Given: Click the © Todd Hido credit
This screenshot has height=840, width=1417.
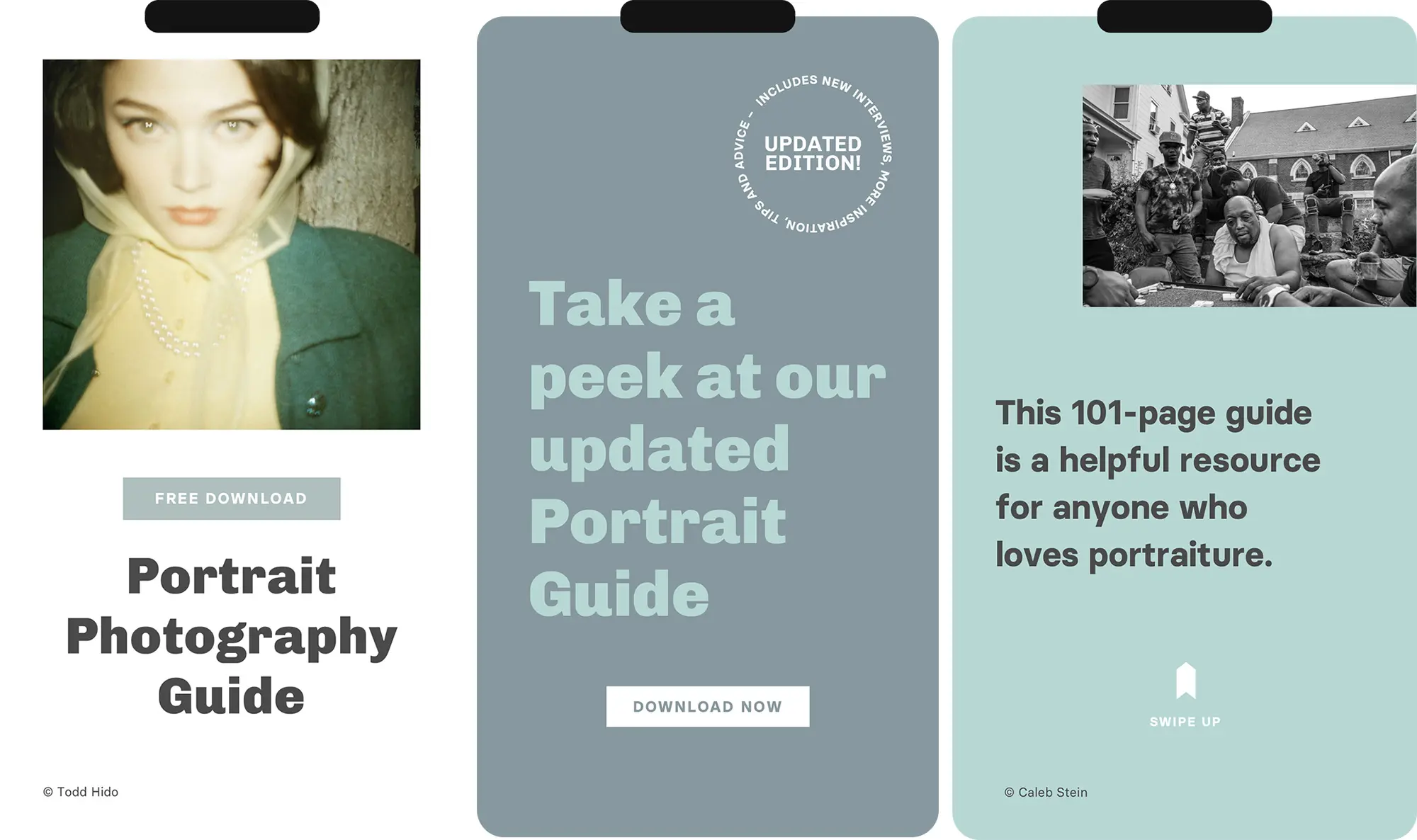Looking at the screenshot, I should pyautogui.click(x=81, y=792).
